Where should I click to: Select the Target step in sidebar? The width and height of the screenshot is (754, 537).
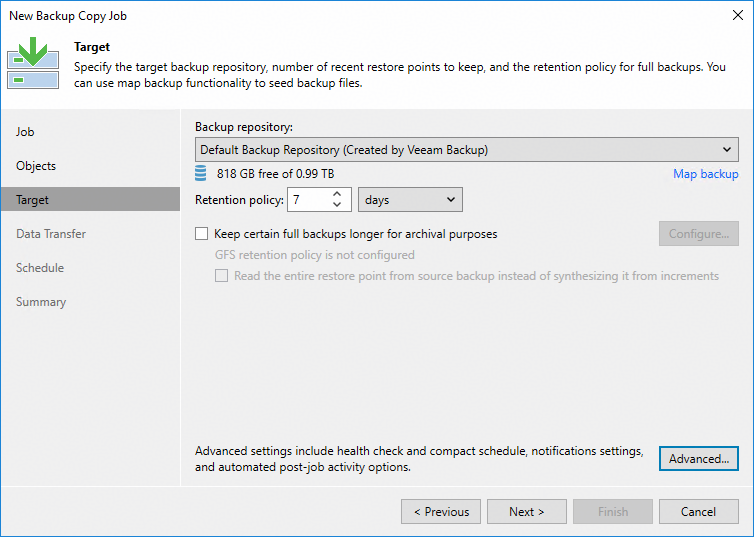[x=33, y=200]
